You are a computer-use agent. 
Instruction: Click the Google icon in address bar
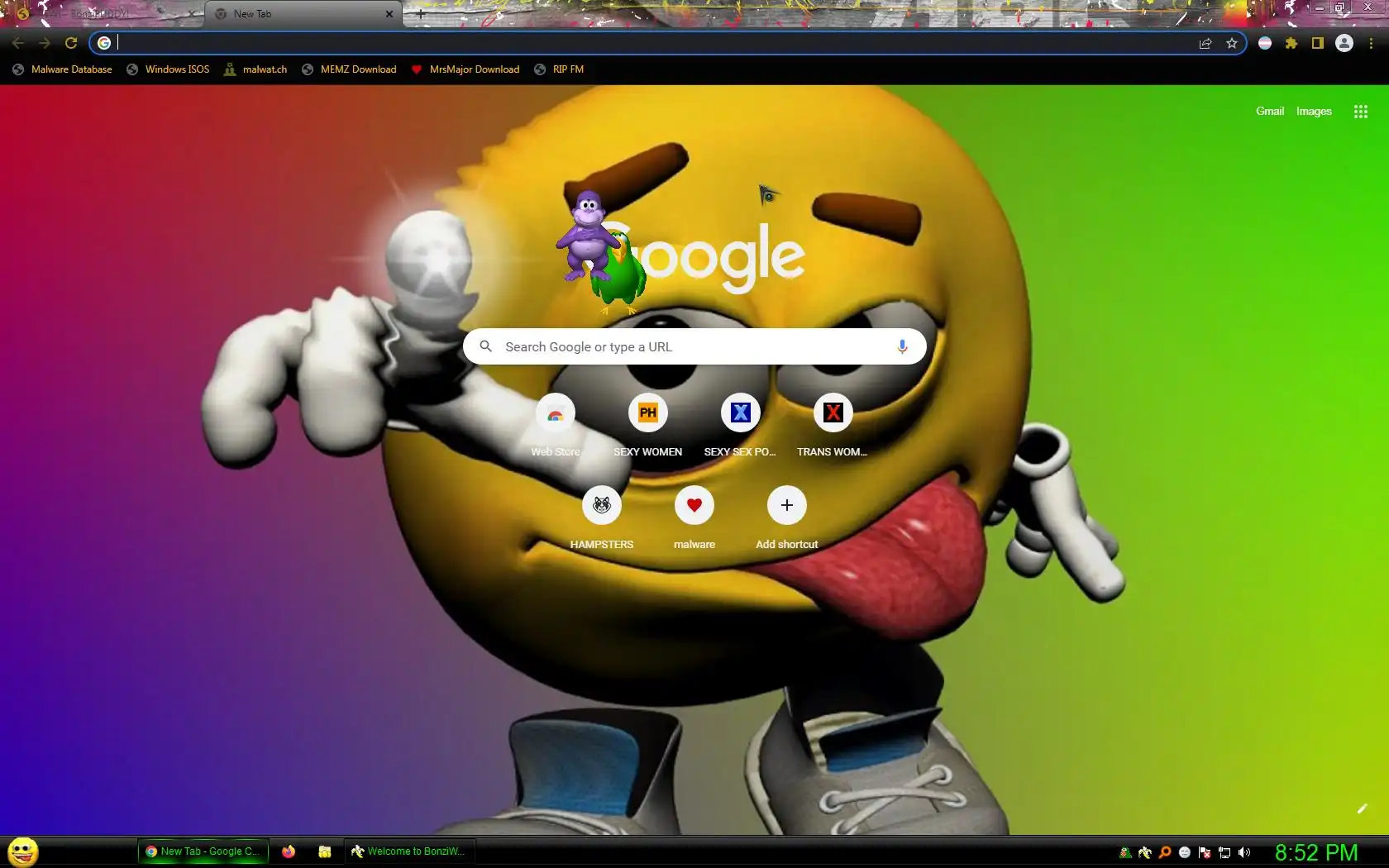(104, 43)
